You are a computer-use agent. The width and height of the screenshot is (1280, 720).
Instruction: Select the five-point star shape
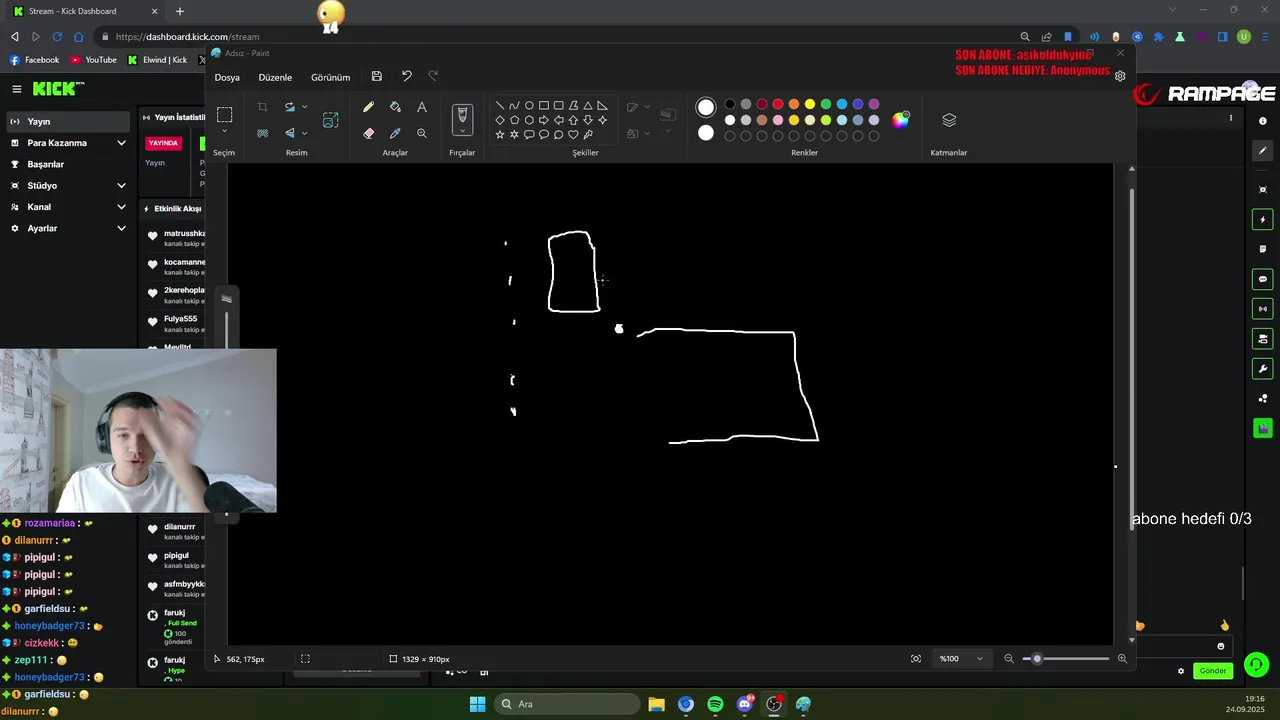tap(500, 134)
